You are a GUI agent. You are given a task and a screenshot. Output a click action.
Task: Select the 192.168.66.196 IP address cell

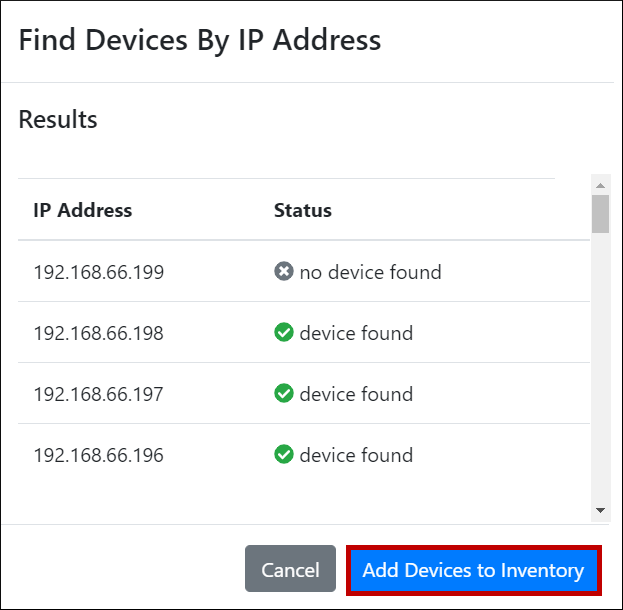tap(99, 455)
